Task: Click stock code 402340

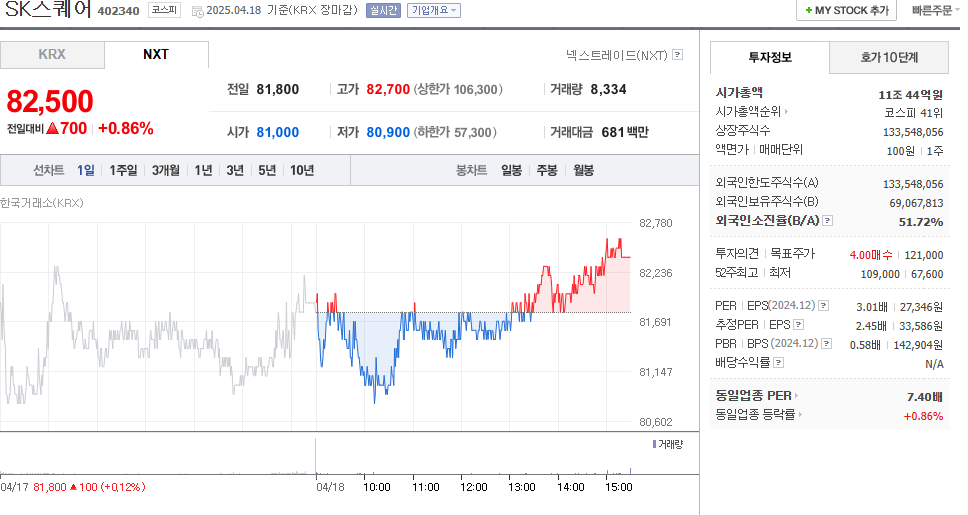Action: pyautogui.click(x=119, y=11)
